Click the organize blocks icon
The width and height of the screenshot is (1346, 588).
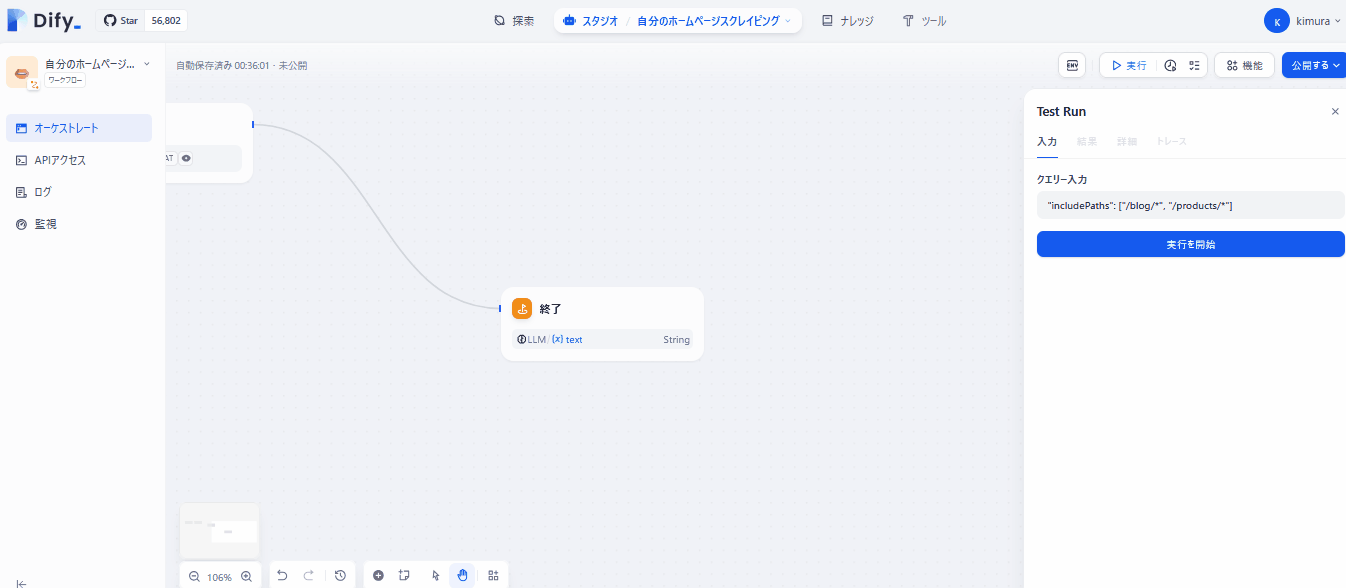pos(492,575)
